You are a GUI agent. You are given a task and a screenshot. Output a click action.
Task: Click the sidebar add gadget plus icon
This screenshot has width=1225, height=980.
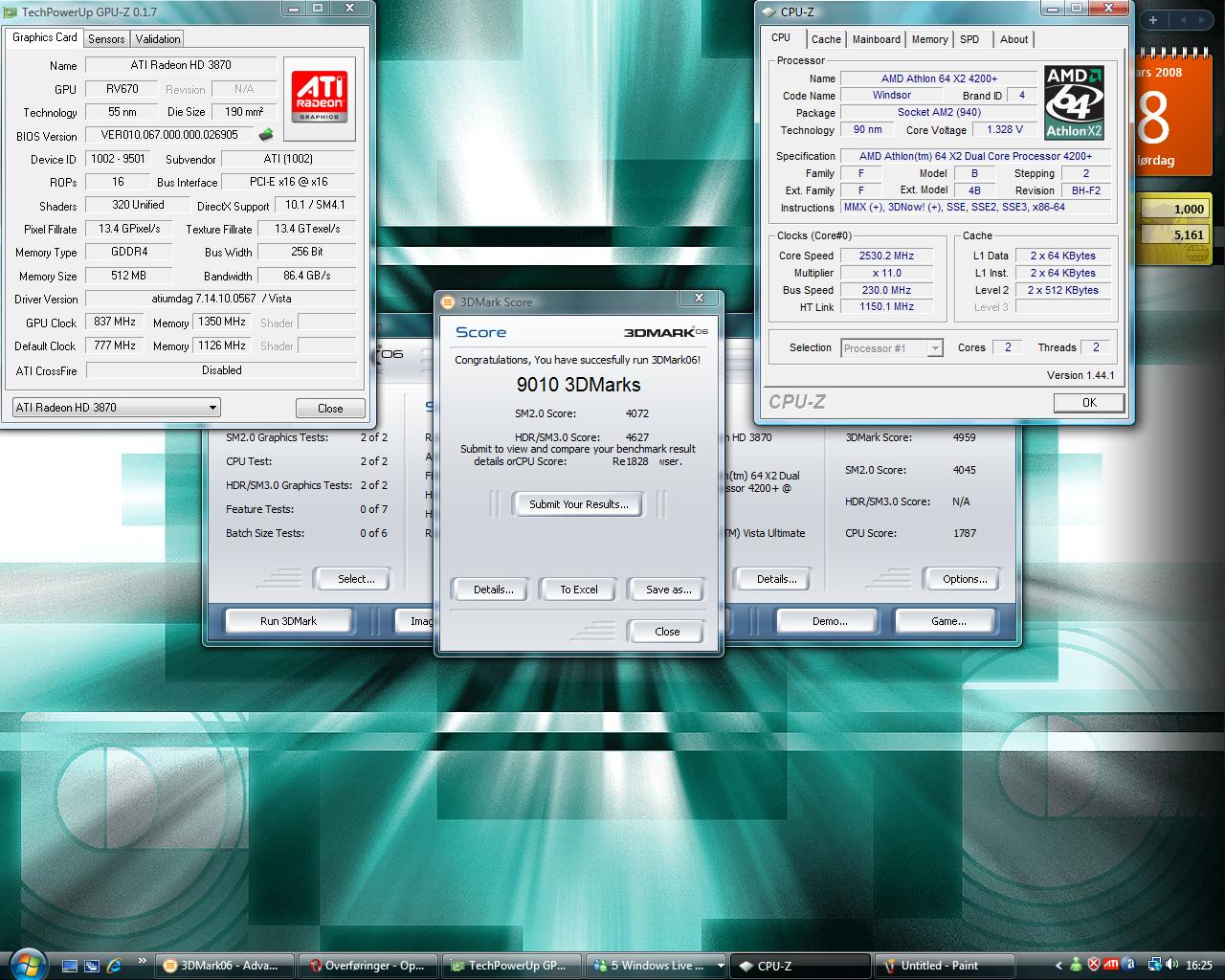(x=1153, y=20)
